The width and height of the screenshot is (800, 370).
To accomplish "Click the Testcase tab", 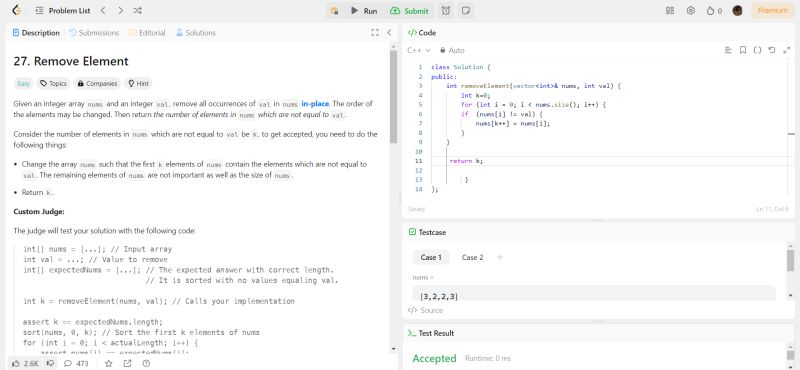I will point(427,232).
